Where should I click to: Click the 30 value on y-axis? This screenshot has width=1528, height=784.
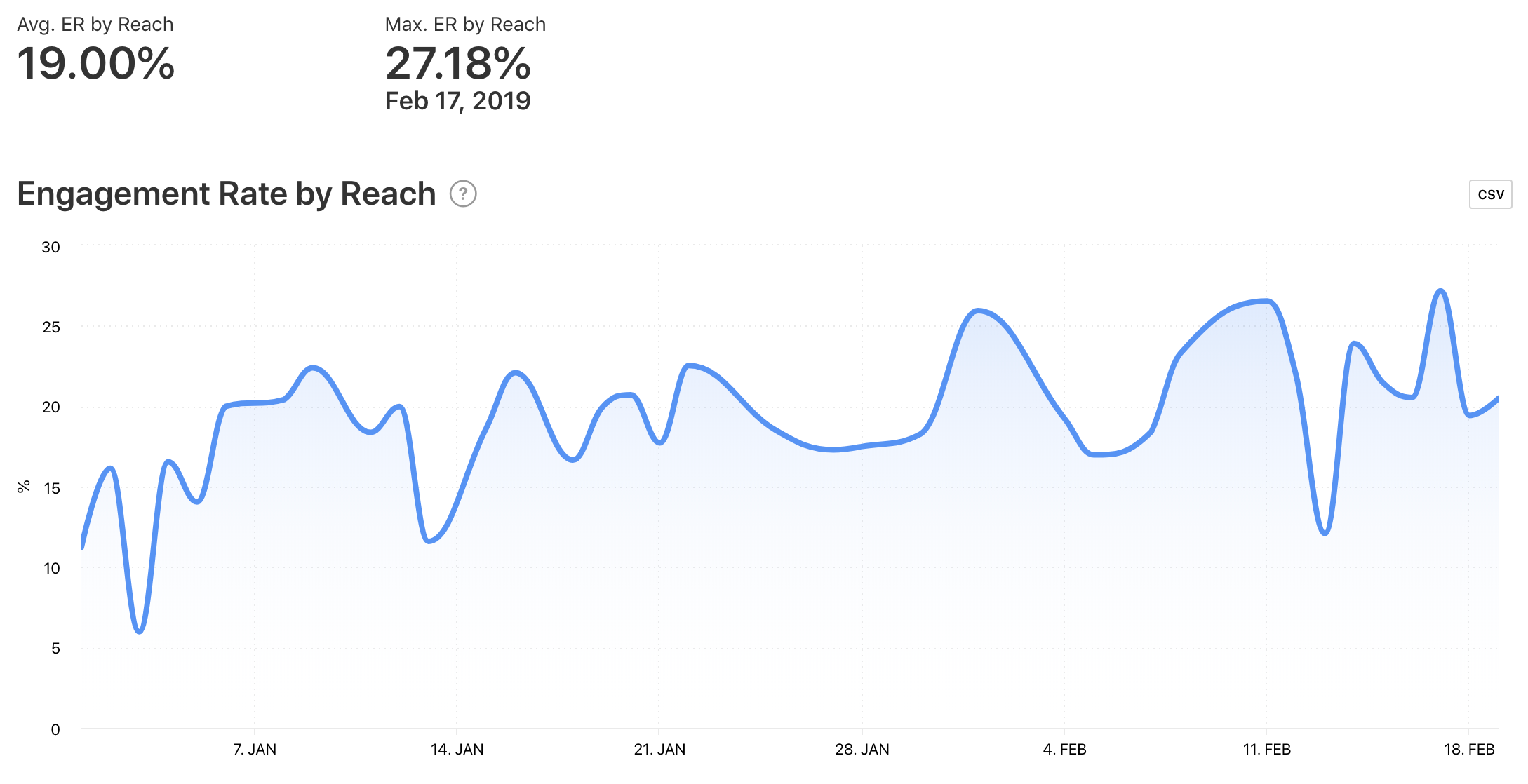coord(51,247)
